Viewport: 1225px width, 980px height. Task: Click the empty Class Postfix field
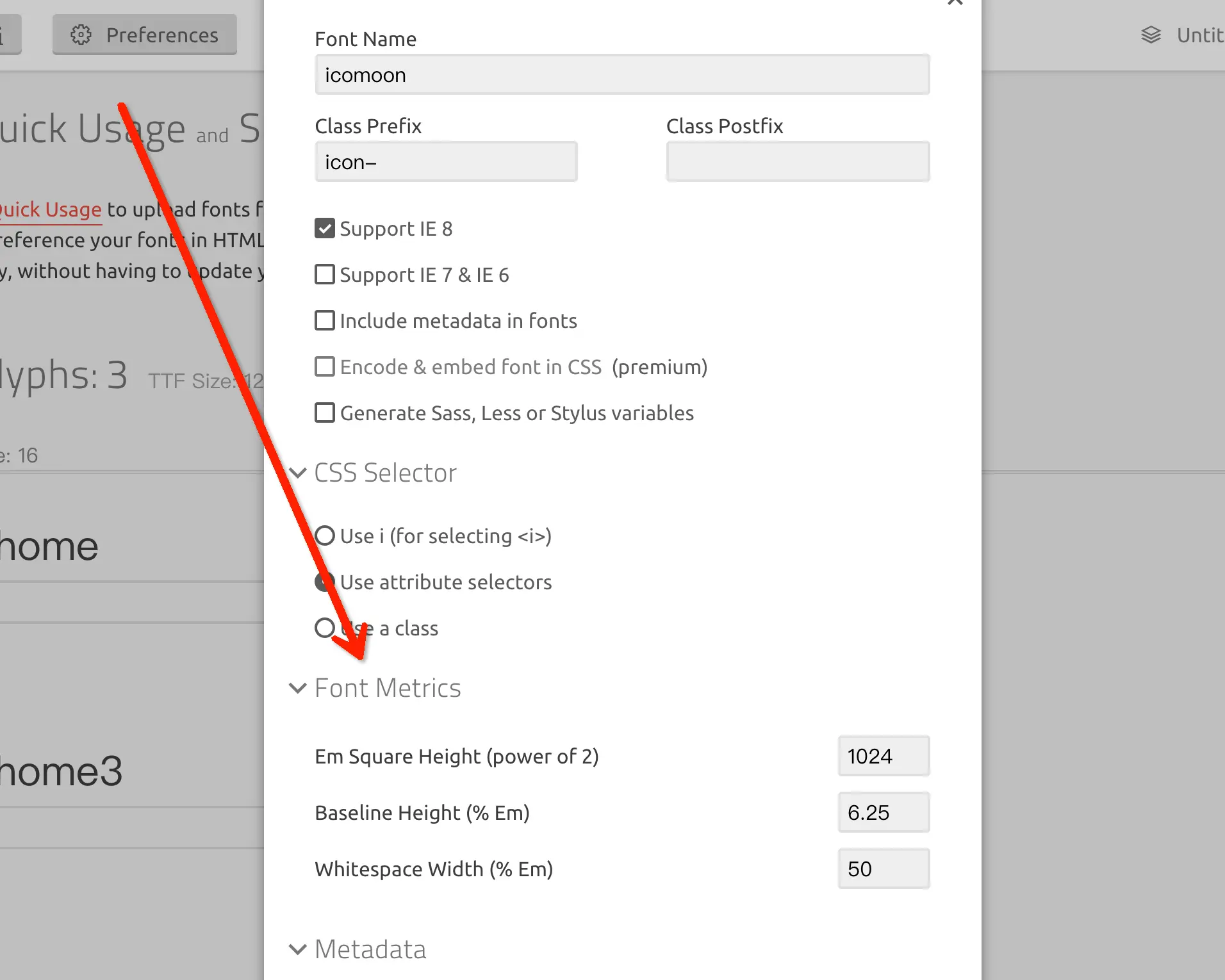pyautogui.click(x=798, y=162)
